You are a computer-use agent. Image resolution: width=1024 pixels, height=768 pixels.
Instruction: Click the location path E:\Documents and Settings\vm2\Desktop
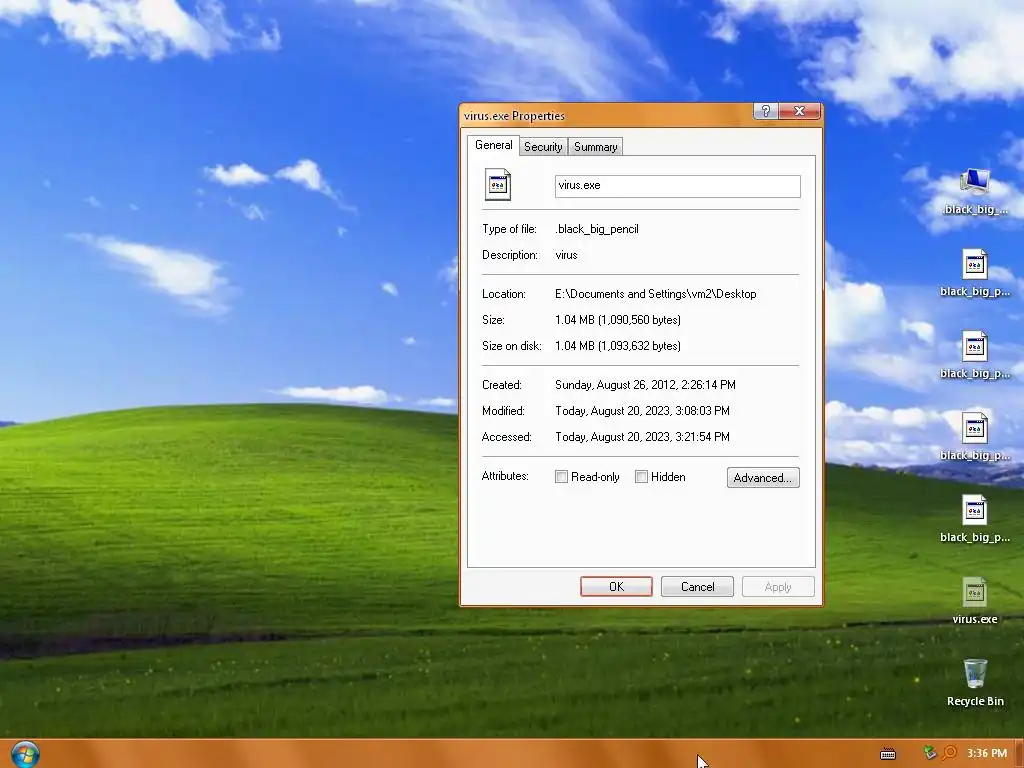pyautogui.click(x=656, y=294)
